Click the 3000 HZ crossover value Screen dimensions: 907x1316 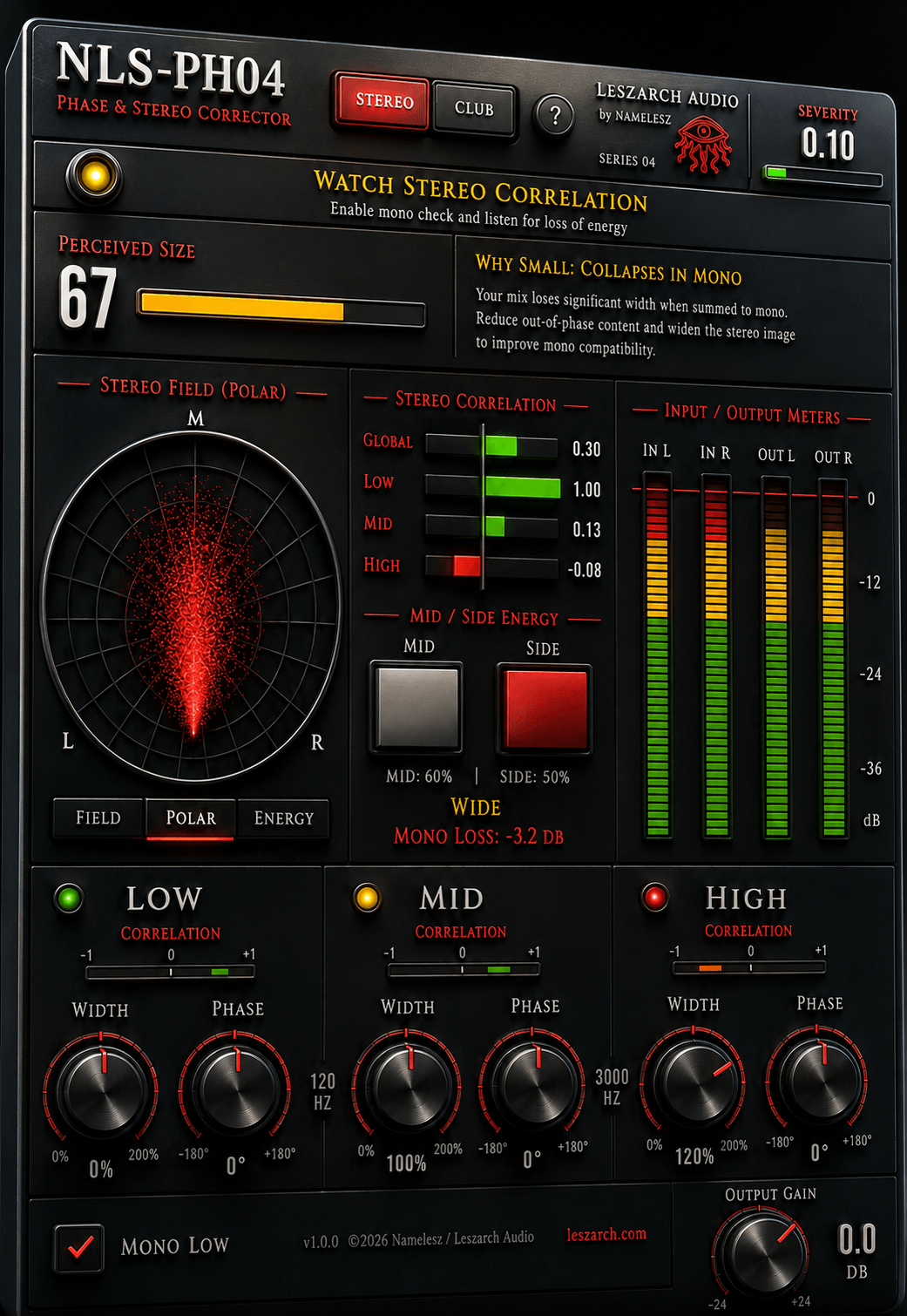point(612,1087)
